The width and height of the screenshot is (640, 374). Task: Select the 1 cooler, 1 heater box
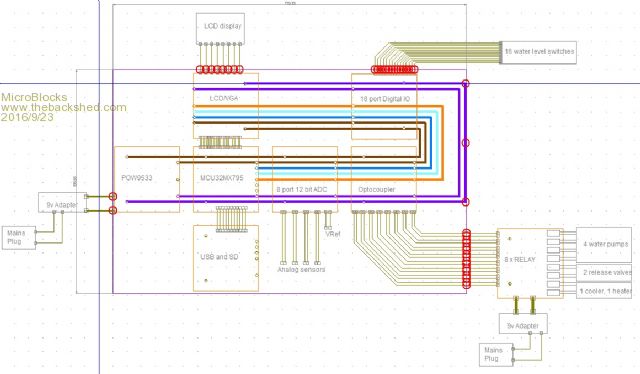pos(604,291)
